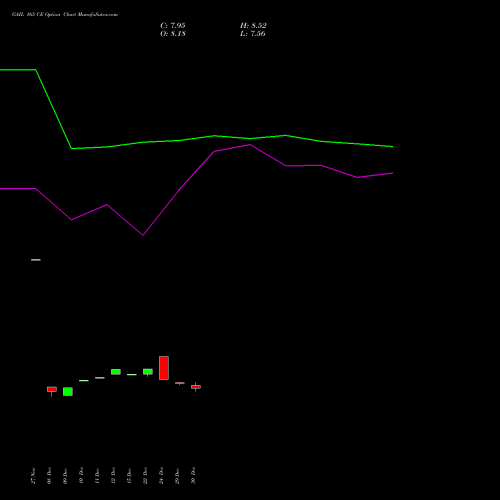Select the 22 Dec date label
Image resolution: width=500 pixels, height=500 pixels.
[x=145, y=476]
